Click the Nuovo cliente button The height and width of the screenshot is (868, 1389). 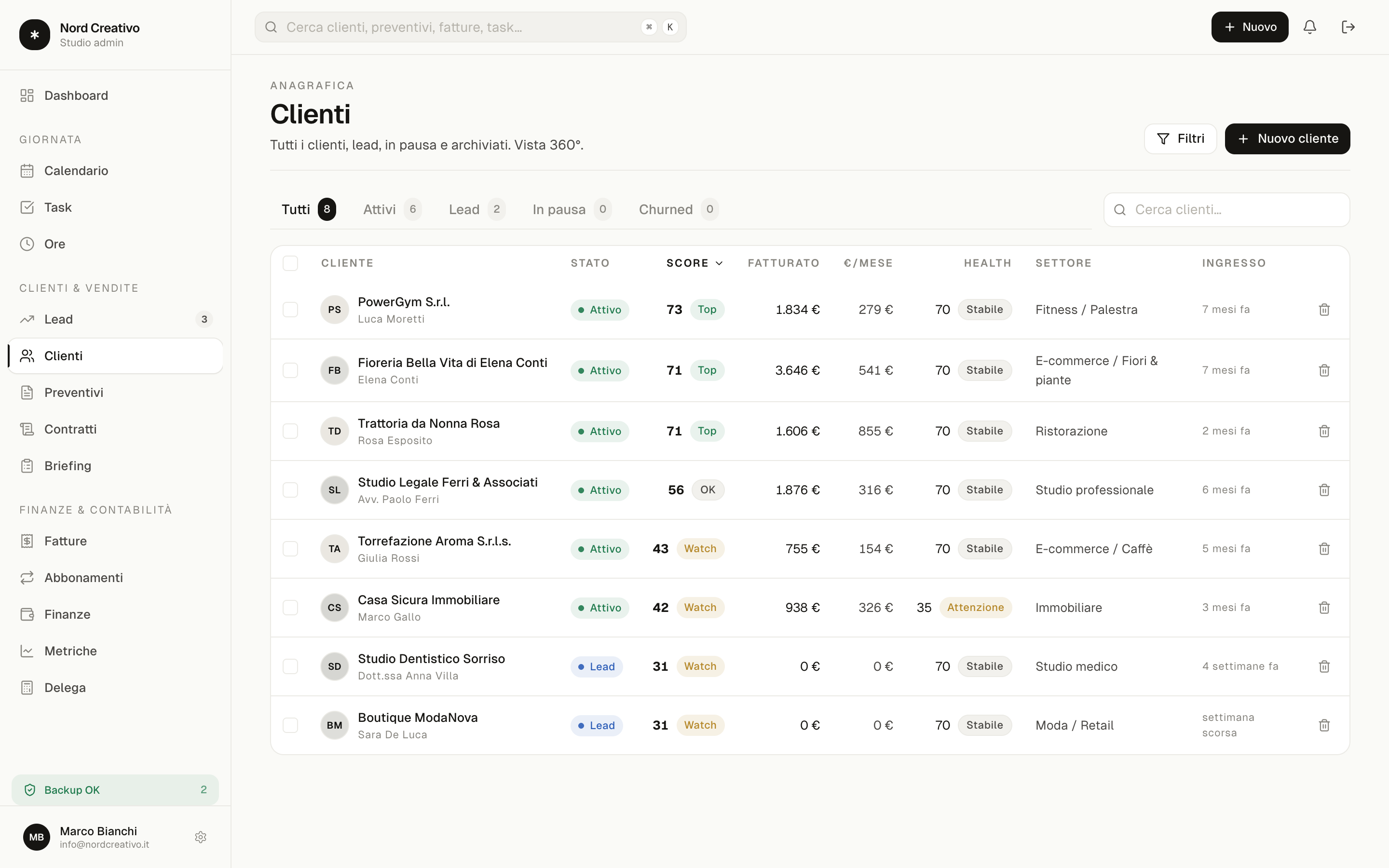point(1287,139)
